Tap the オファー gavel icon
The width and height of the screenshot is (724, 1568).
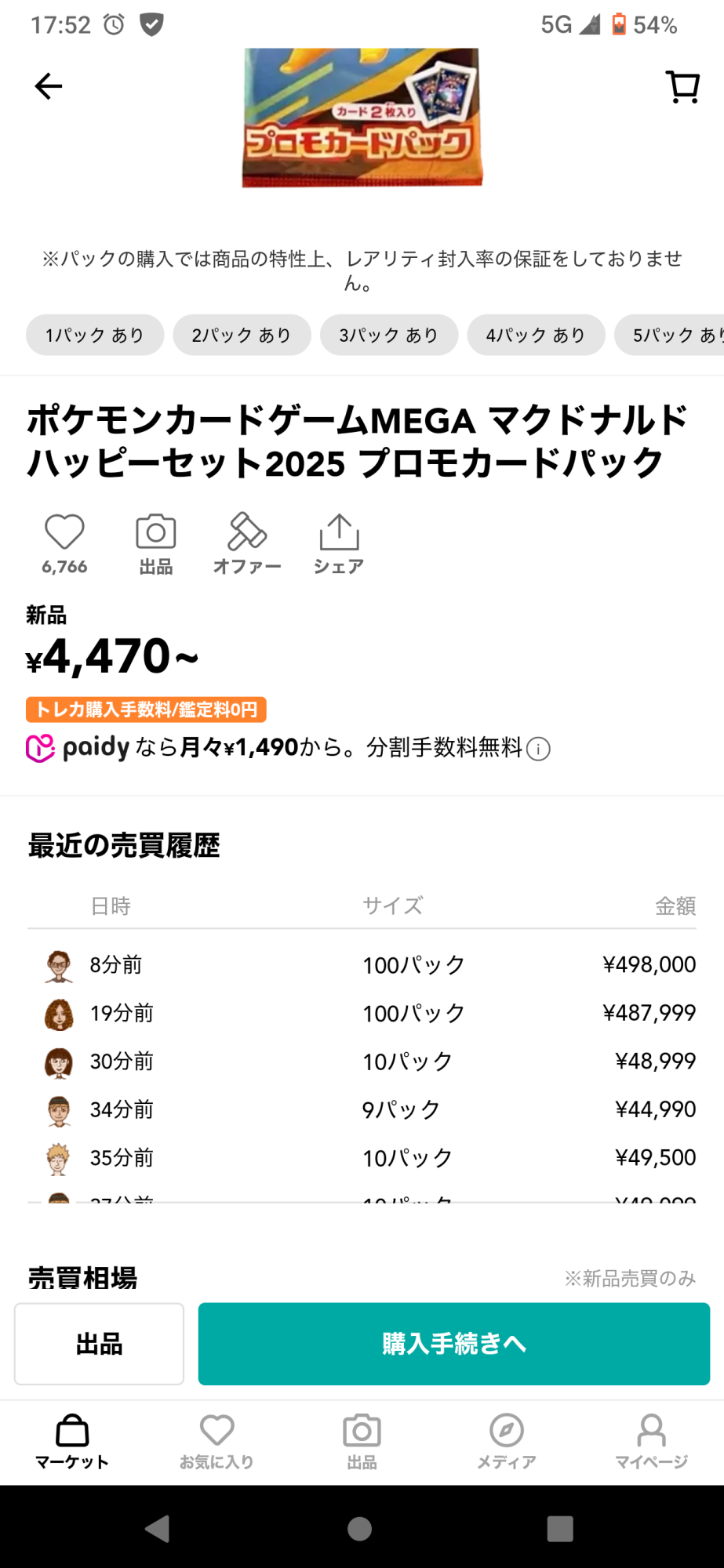pyautogui.click(x=247, y=533)
